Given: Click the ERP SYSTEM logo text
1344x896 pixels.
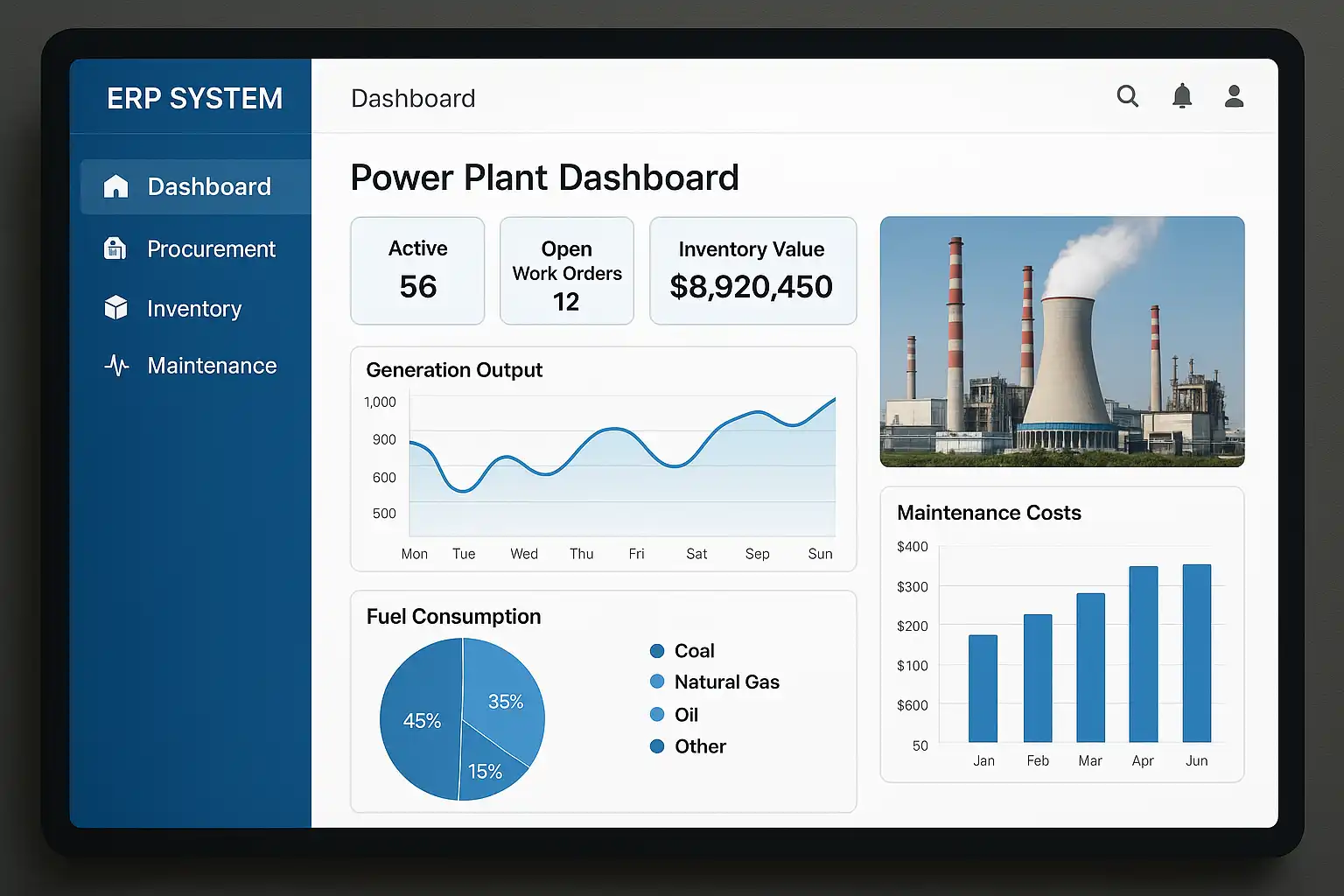Looking at the screenshot, I should pyautogui.click(x=194, y=99).
